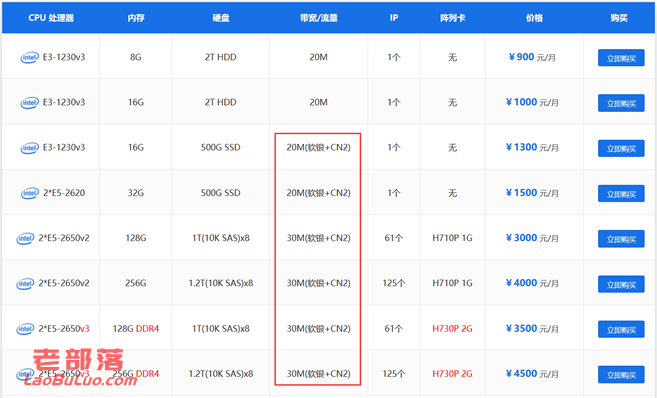Click 1T(10K SAS)x8 in ¥3000 row

220,238
